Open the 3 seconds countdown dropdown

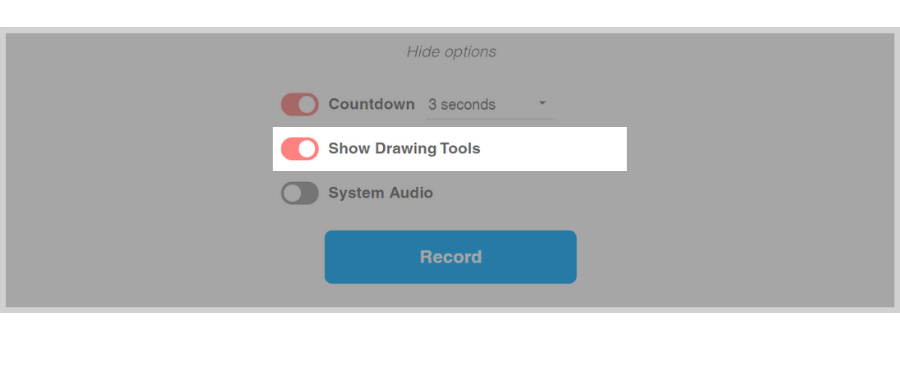click(490, 105)
